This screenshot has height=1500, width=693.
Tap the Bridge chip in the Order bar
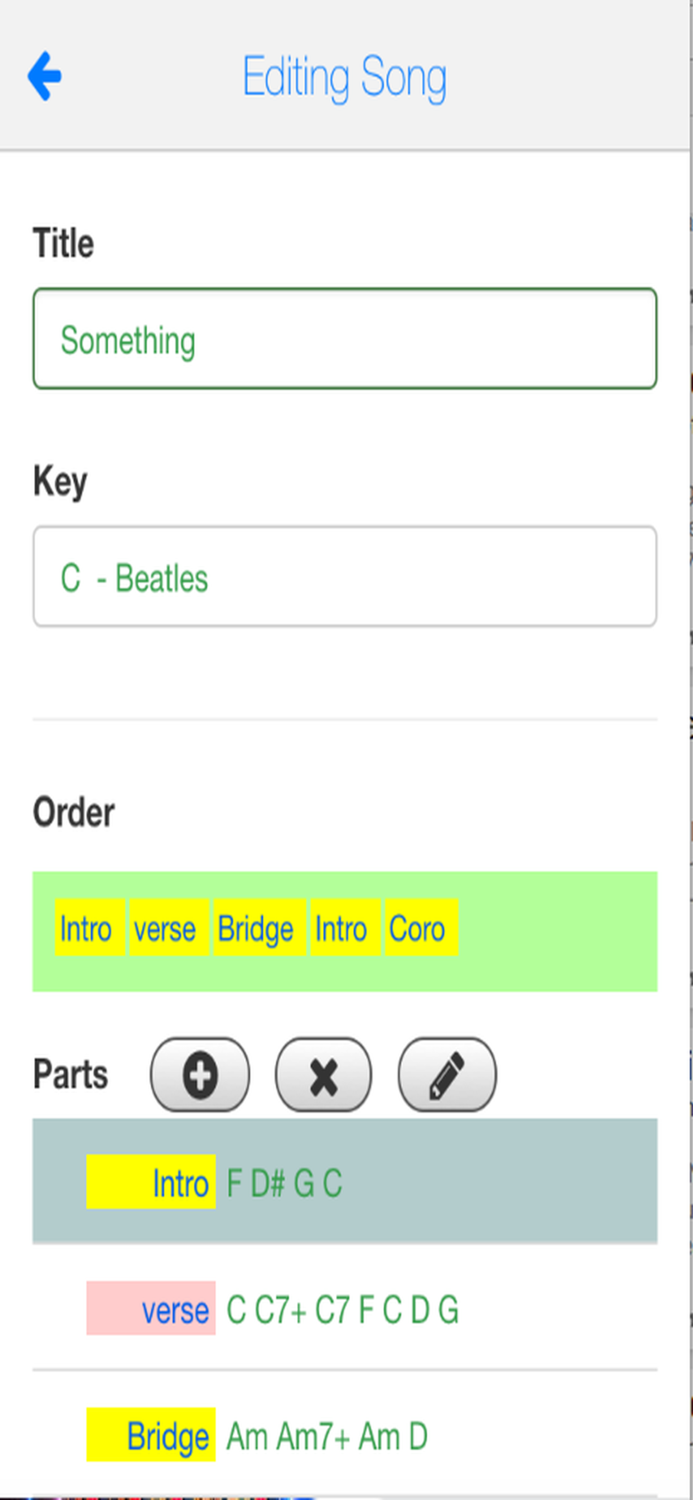point(256,928)
